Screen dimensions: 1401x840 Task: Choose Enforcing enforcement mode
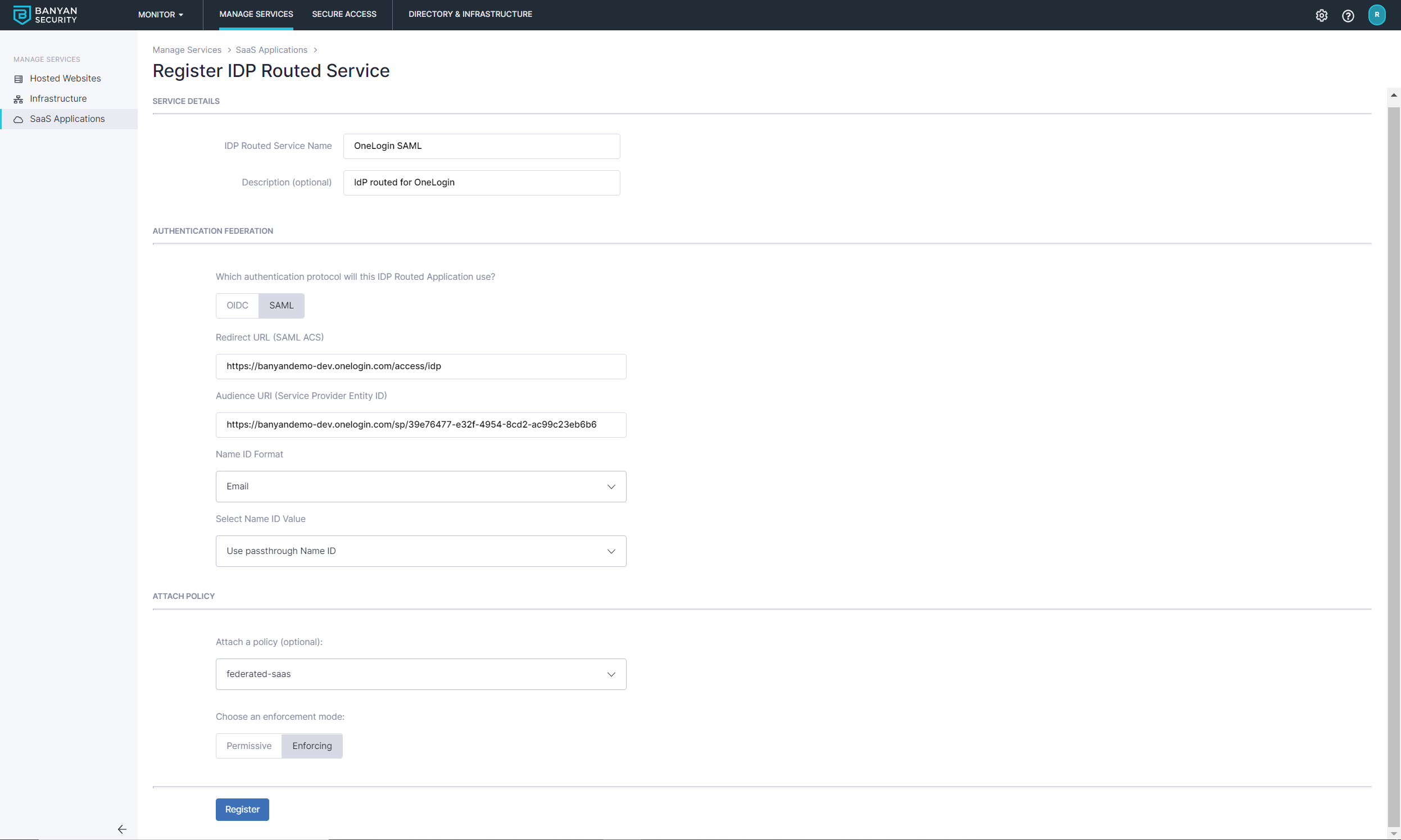(312, 746)
